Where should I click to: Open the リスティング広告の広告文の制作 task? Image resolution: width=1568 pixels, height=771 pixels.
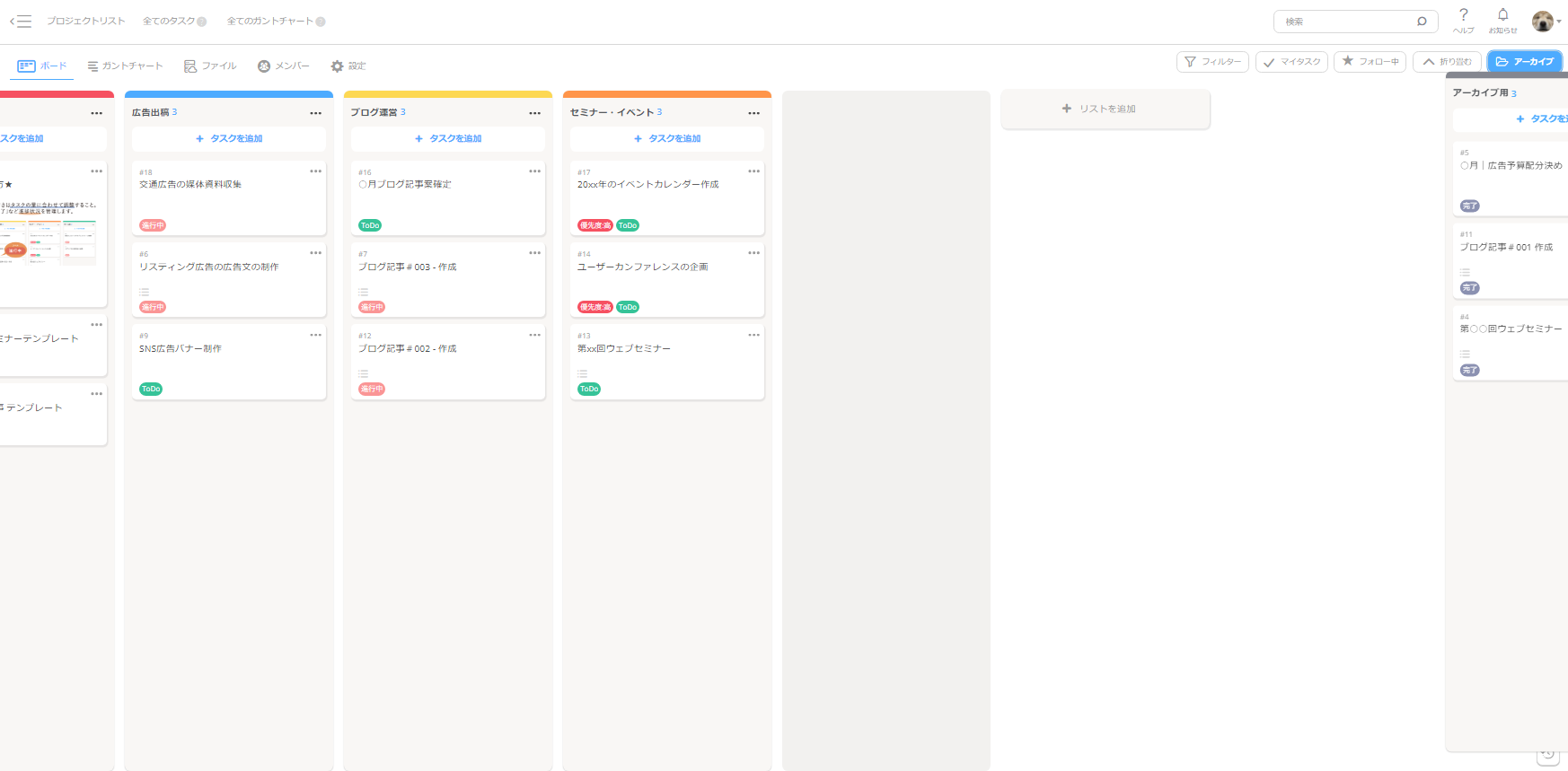click(x=229, y=279)
